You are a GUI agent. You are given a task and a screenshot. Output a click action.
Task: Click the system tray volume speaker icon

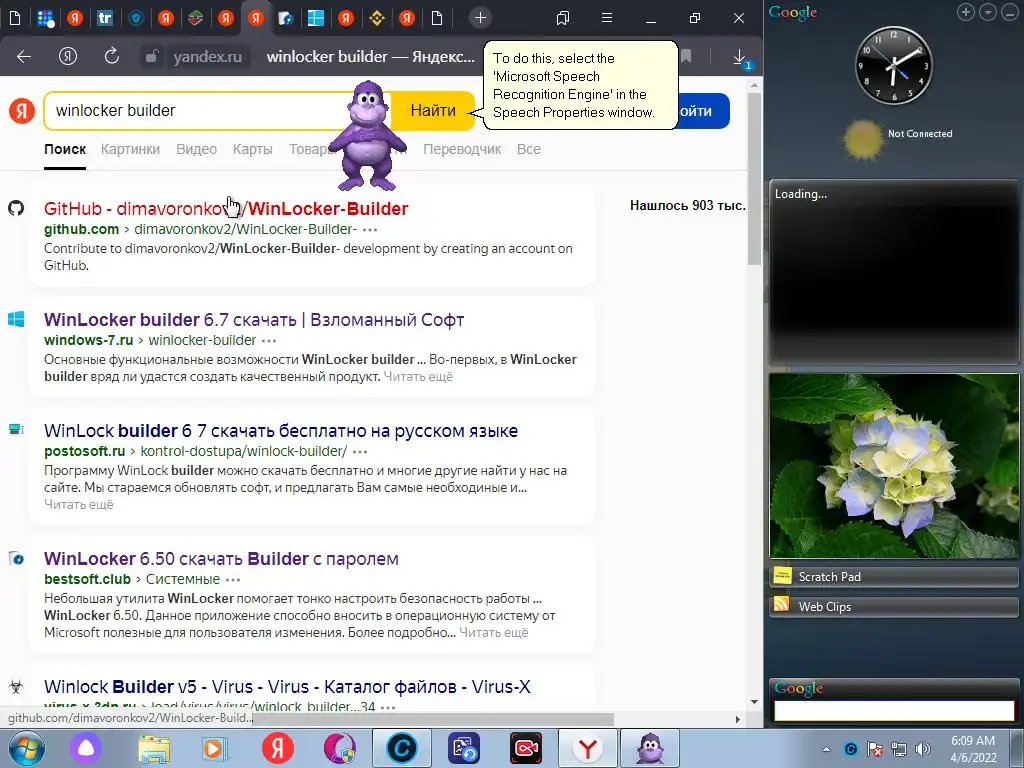922,749
